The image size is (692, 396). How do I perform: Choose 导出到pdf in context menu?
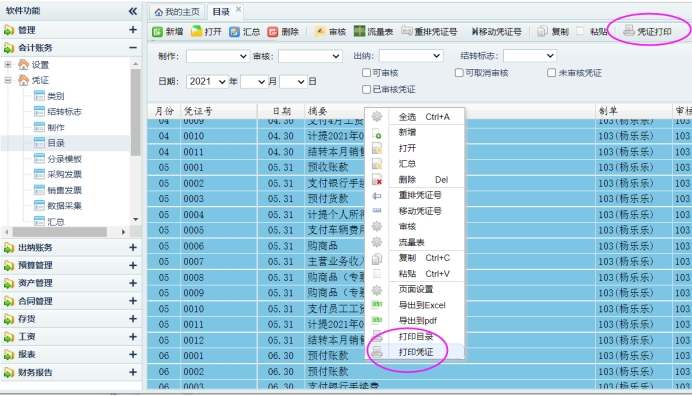pyautogui.click(x=415, y=321)
